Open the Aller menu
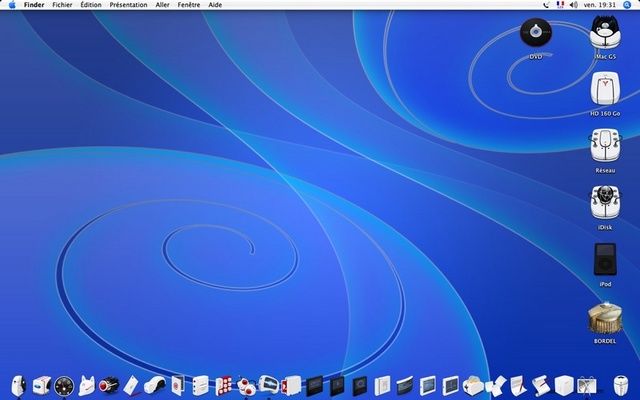The width and height of the screenshot is (640, 400). (x=162, y=5)
